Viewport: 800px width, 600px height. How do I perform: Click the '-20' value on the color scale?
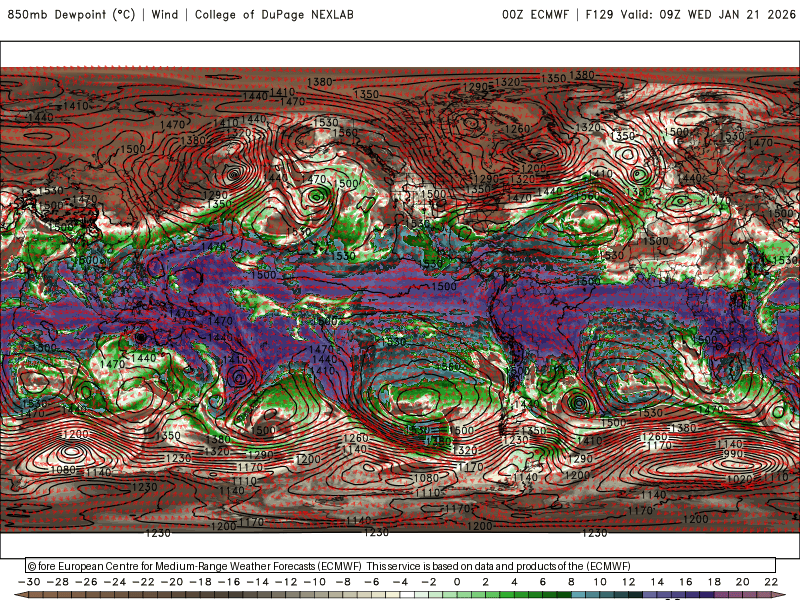coord(172,582)
